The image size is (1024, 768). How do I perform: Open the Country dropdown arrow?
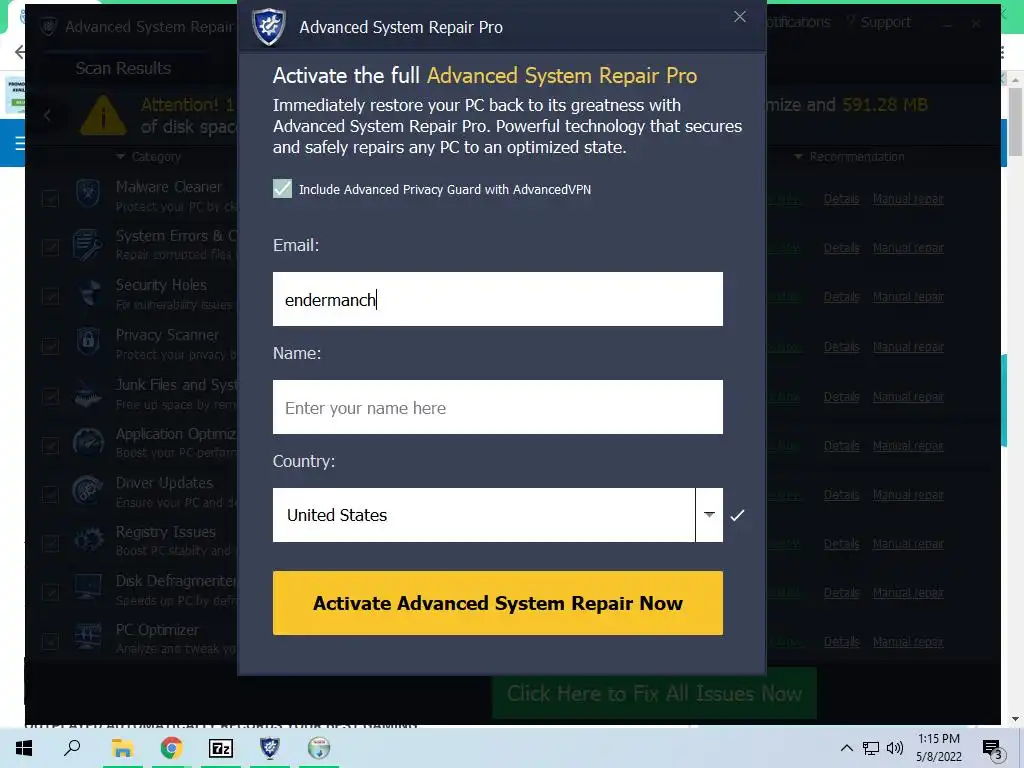(x=709, y=515)
